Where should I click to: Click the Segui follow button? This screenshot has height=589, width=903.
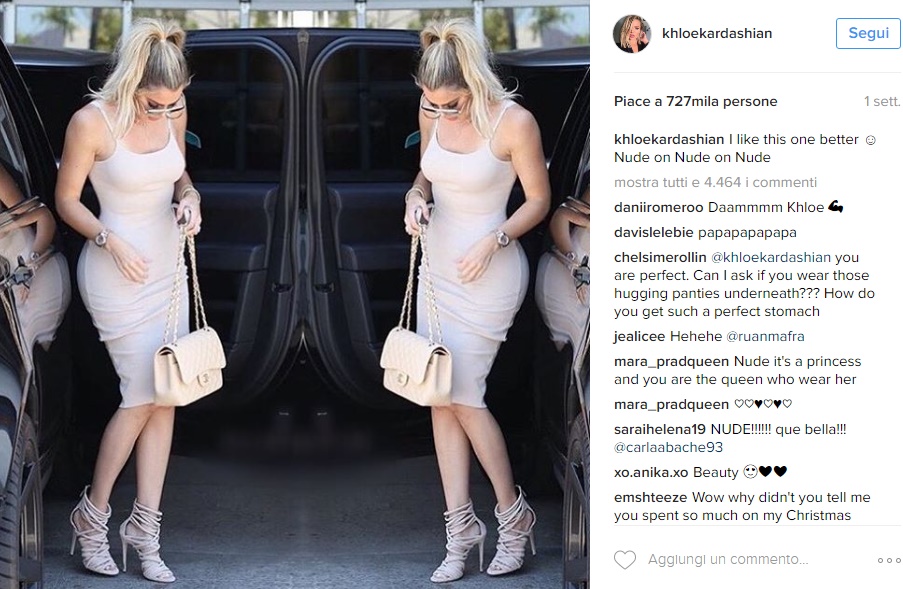[868, 33]
